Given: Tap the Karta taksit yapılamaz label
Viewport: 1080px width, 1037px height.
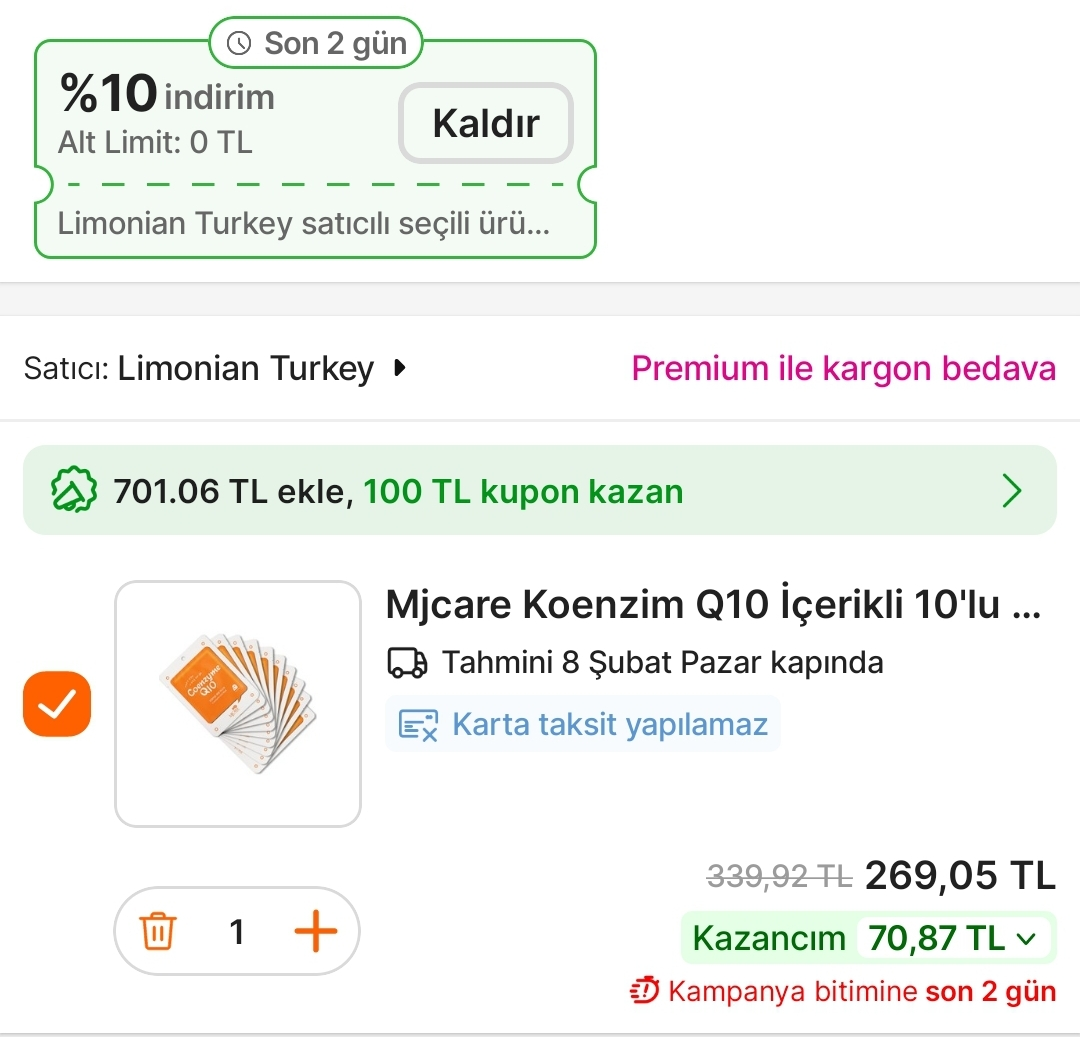Looking at the screenshot, I should coord(610,724).
